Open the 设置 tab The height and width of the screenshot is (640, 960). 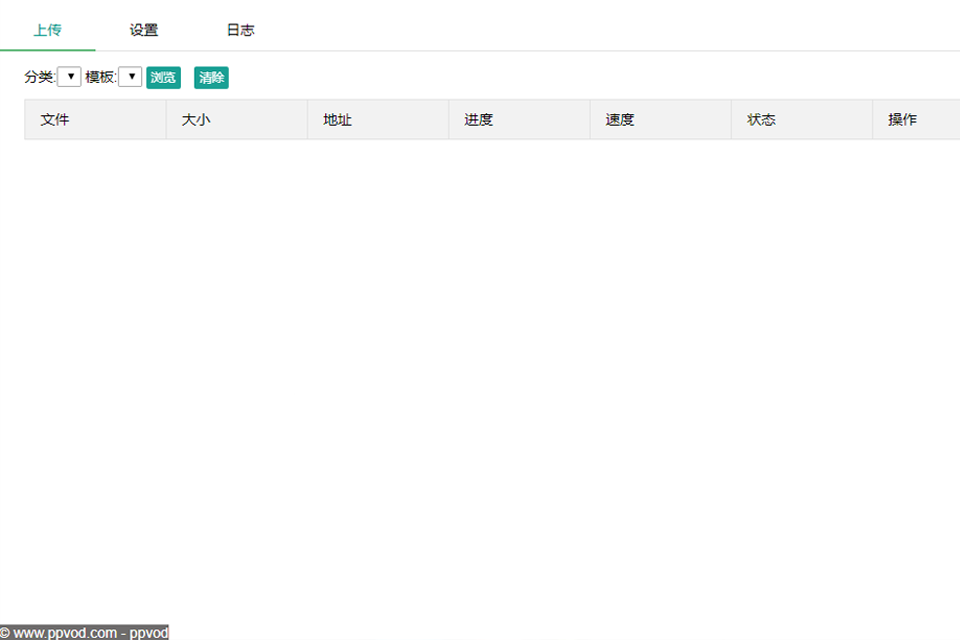[x=144, y=30]
